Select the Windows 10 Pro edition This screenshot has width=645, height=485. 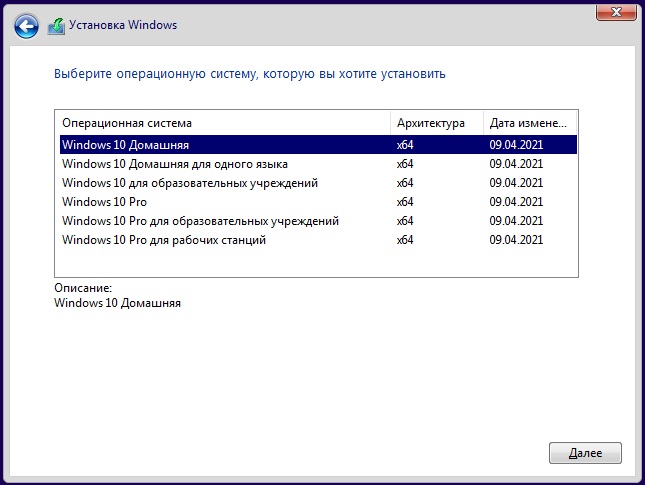[x=318, y=202]
